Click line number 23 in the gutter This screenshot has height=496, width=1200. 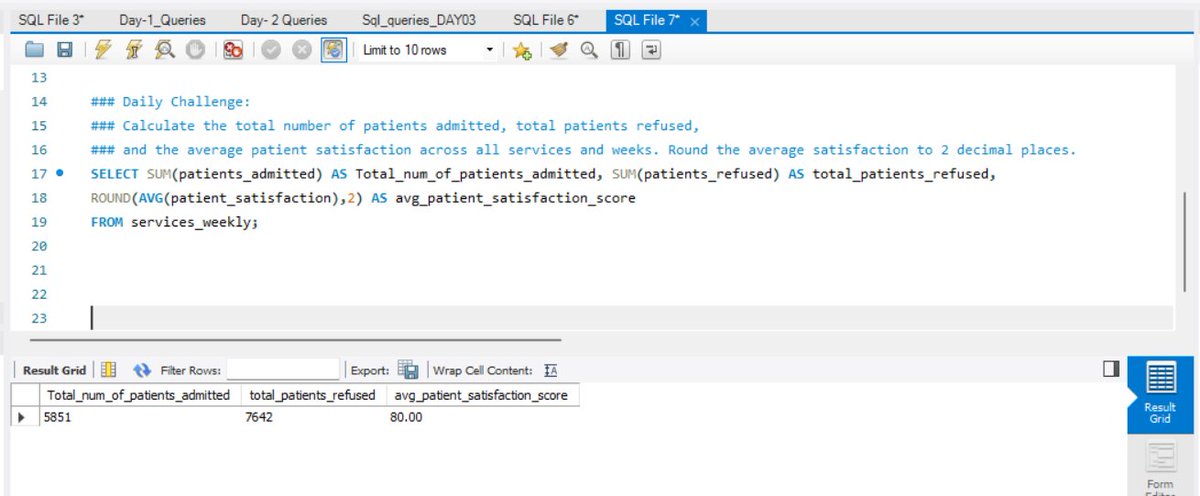point(40,318)
